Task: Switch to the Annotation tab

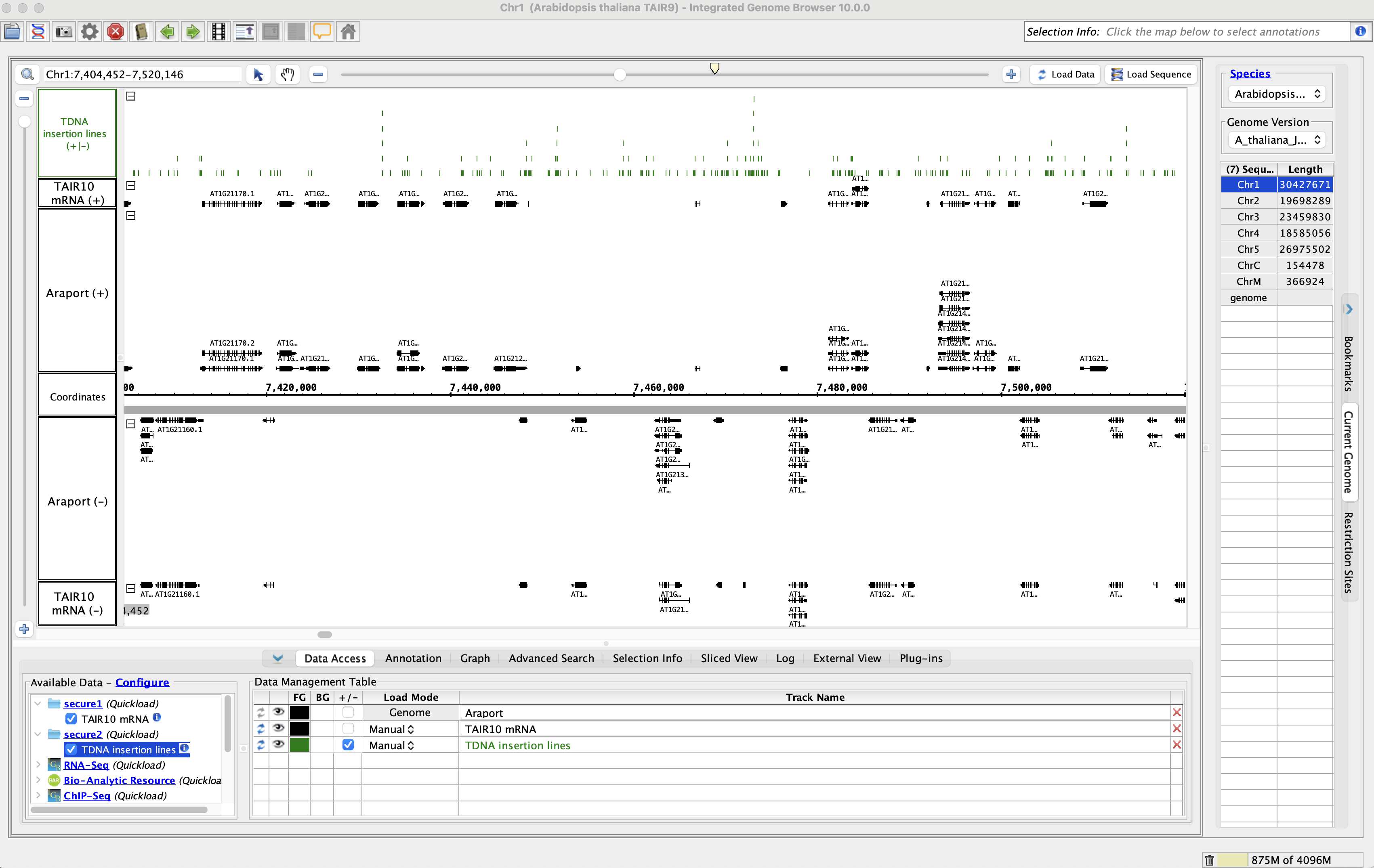Action: pyautogui.click(x=413, y=658)
